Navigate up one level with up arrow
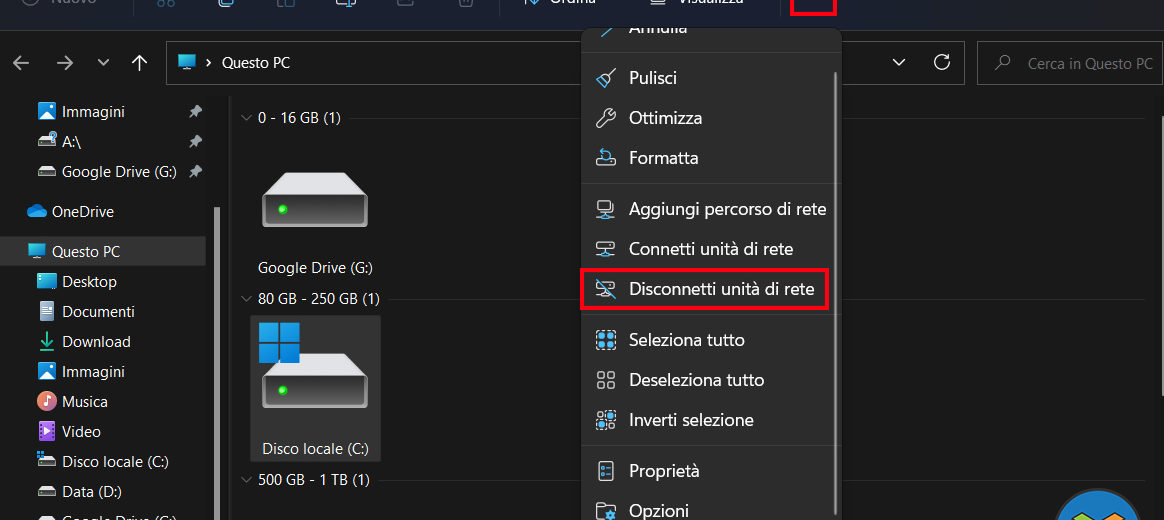 140,63
